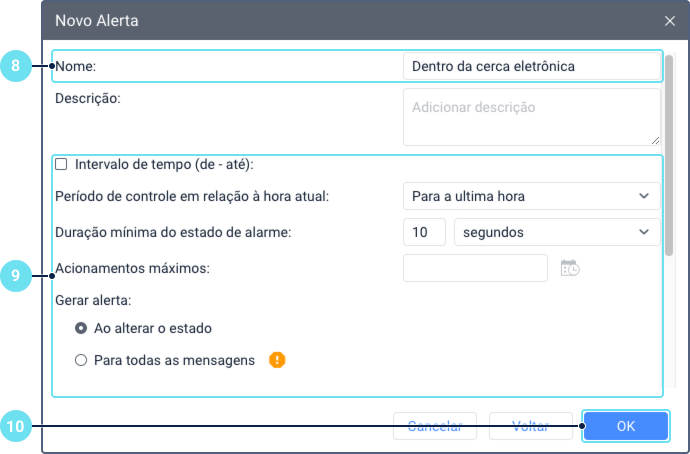Enable the Intervalo de tempo checkbox

(62, 164)
